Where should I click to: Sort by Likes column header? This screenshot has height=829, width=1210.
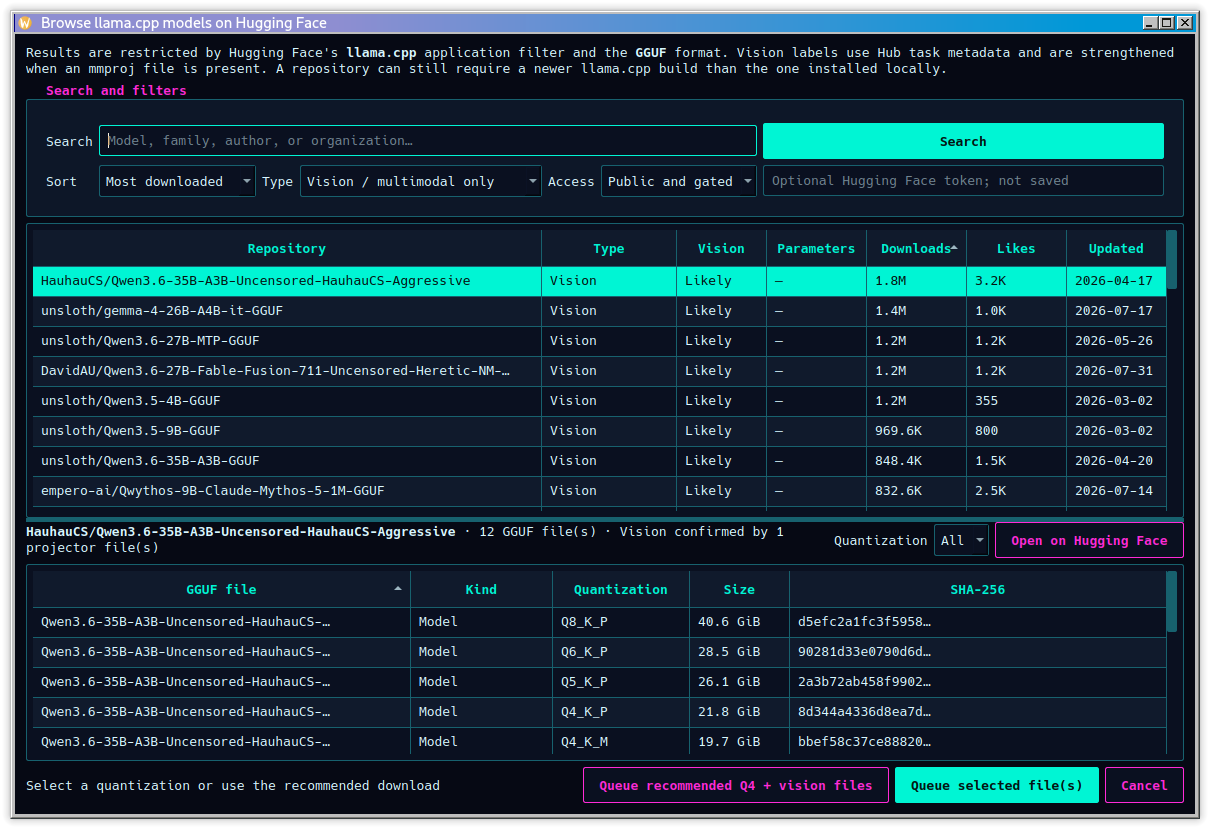point(1016,249)
